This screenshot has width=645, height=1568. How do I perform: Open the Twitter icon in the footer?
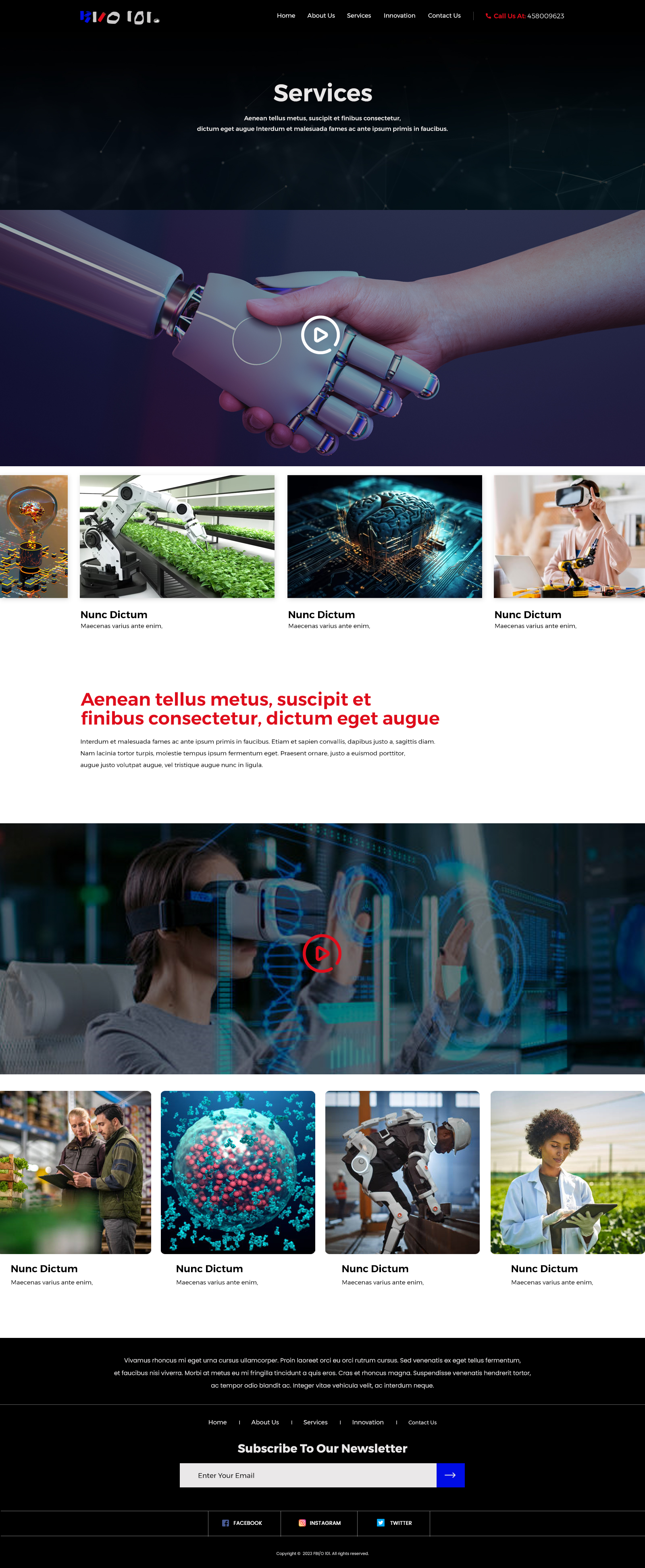[x=381, y=1523]
